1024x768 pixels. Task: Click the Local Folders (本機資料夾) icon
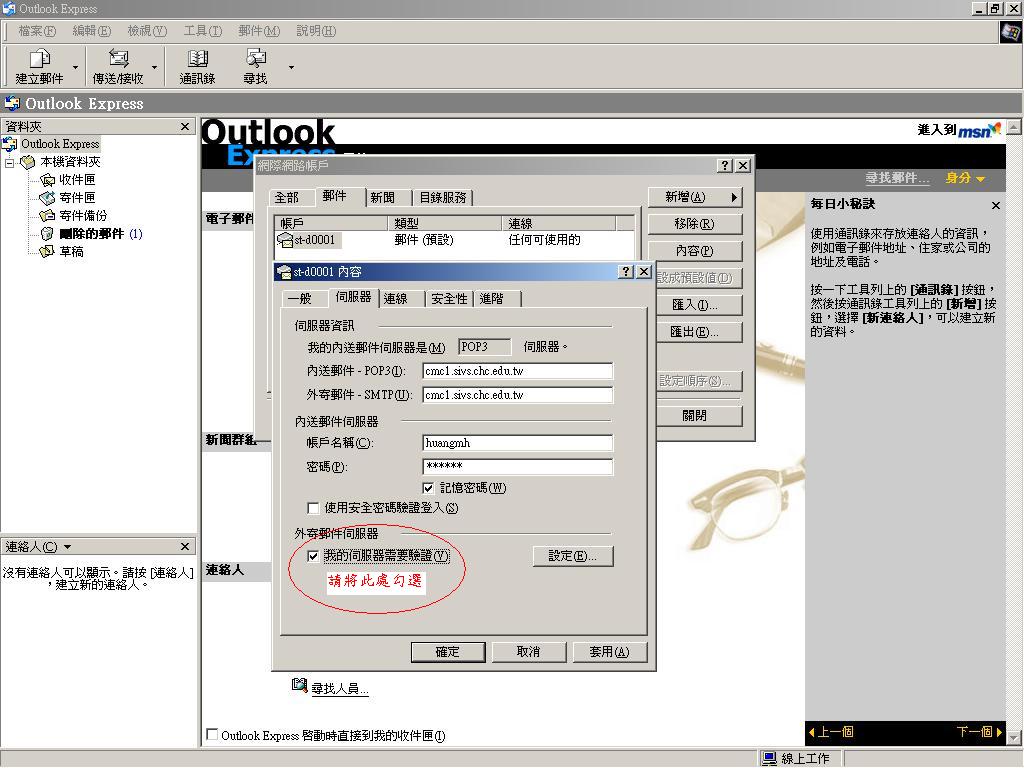click(27, 162)
